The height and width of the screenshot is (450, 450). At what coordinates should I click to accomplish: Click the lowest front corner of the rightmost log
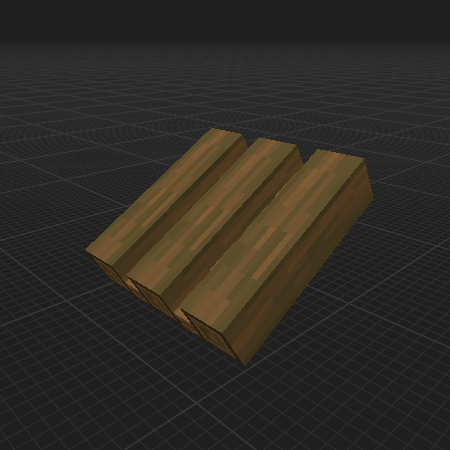click(246, 365)
